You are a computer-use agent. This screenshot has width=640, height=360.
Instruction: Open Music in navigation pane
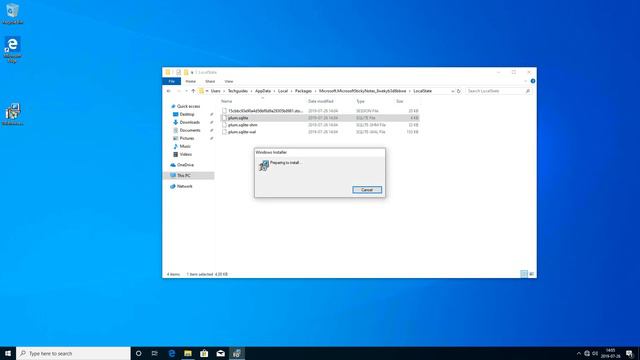pyautogui.click(x=185, y=146)
